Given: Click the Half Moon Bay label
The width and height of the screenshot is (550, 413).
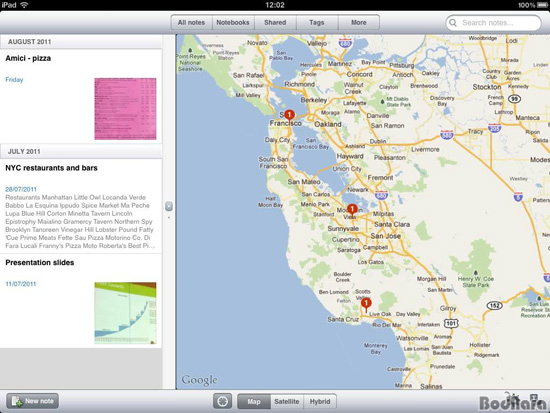Looking at the screenshot, I should coord(270,202).
